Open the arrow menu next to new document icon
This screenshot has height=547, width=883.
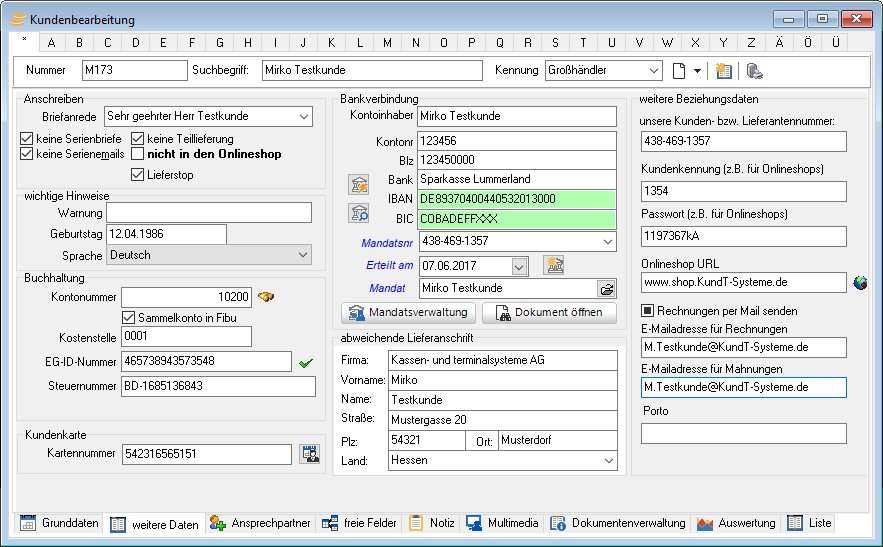[697, 71]
